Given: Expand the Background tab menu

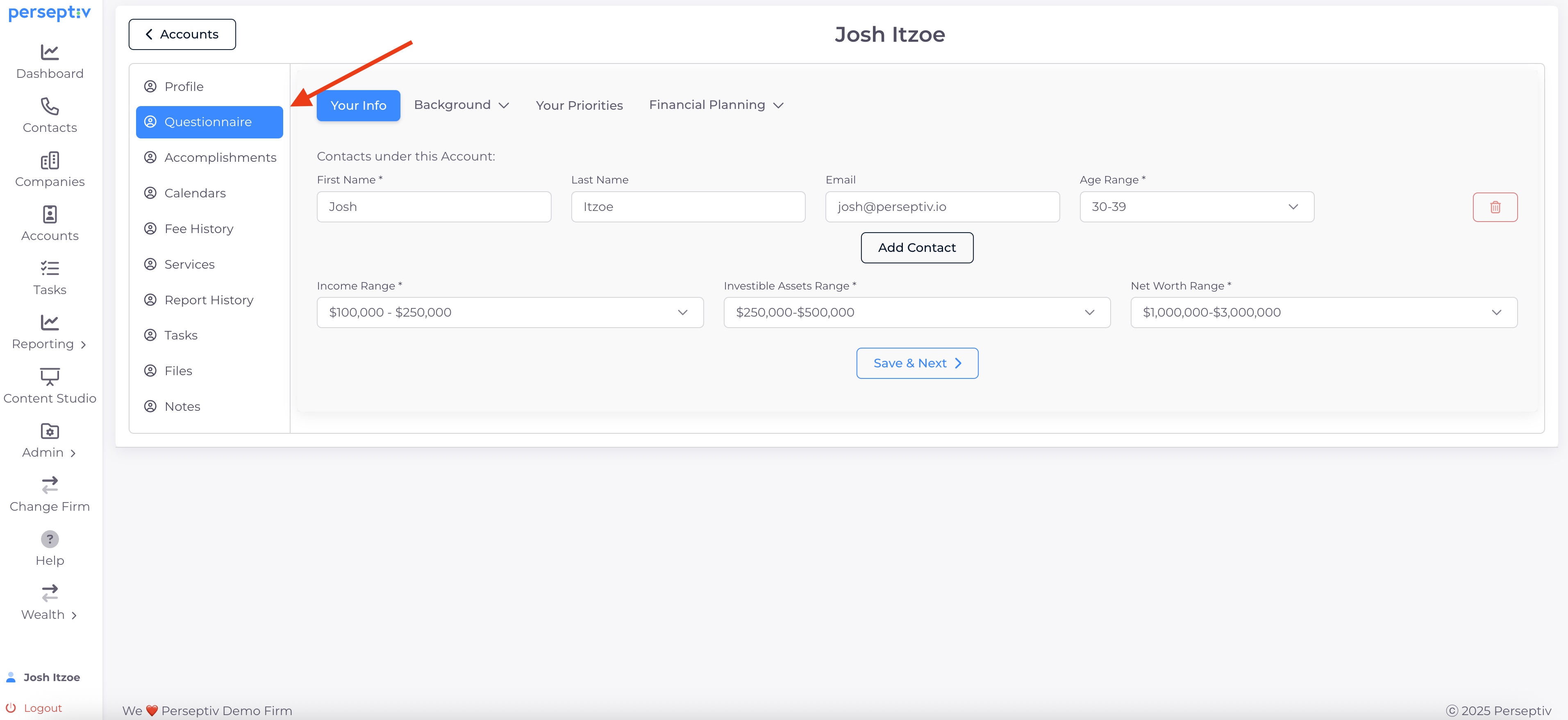Looking at the screenshot, I should pyautogui.click(x=461, y=105).
